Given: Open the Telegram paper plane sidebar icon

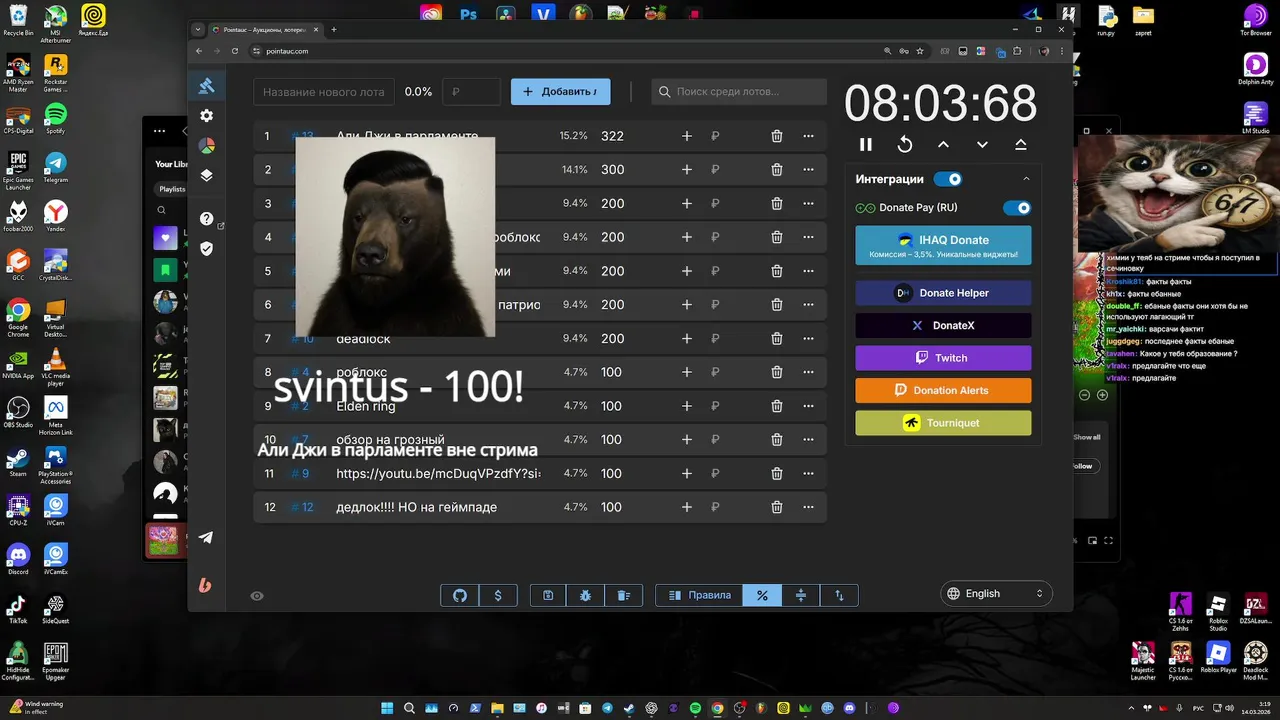Looking at the screenshot, I should point(206,537).
